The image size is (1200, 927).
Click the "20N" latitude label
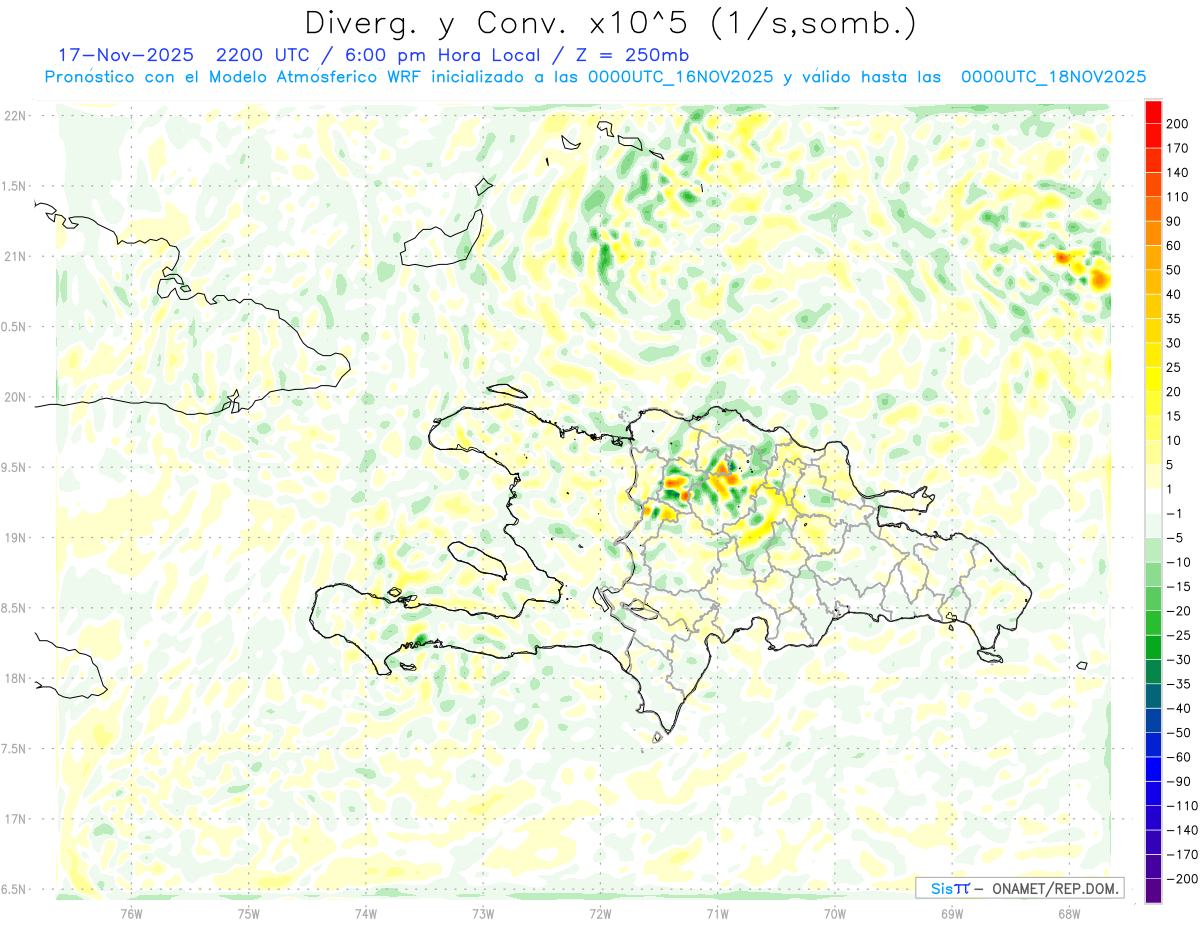[x=15, y=397]
